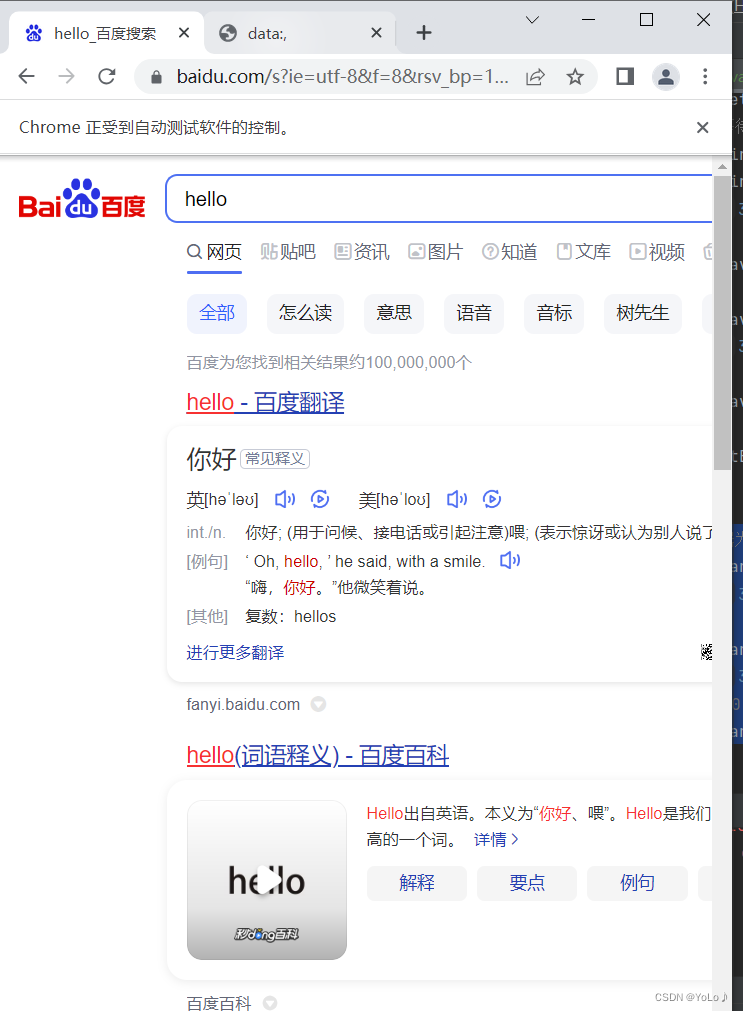The width and height of the screenshot is (743, 1011).
Task: Expand the arrow beside 百度百科 source
Action: [270, 1003]
